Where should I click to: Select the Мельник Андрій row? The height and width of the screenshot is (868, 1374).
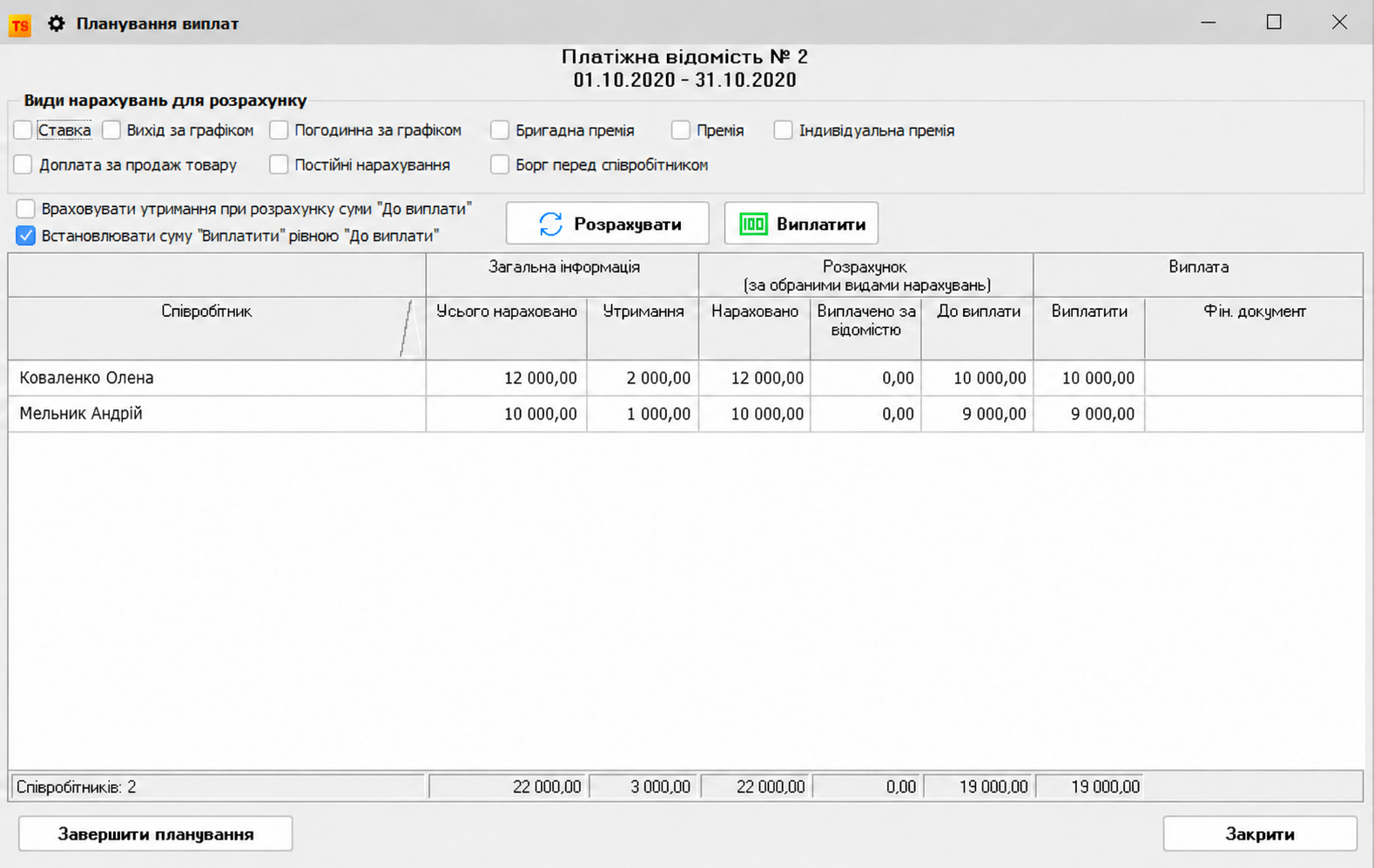[x=685, y=414]
